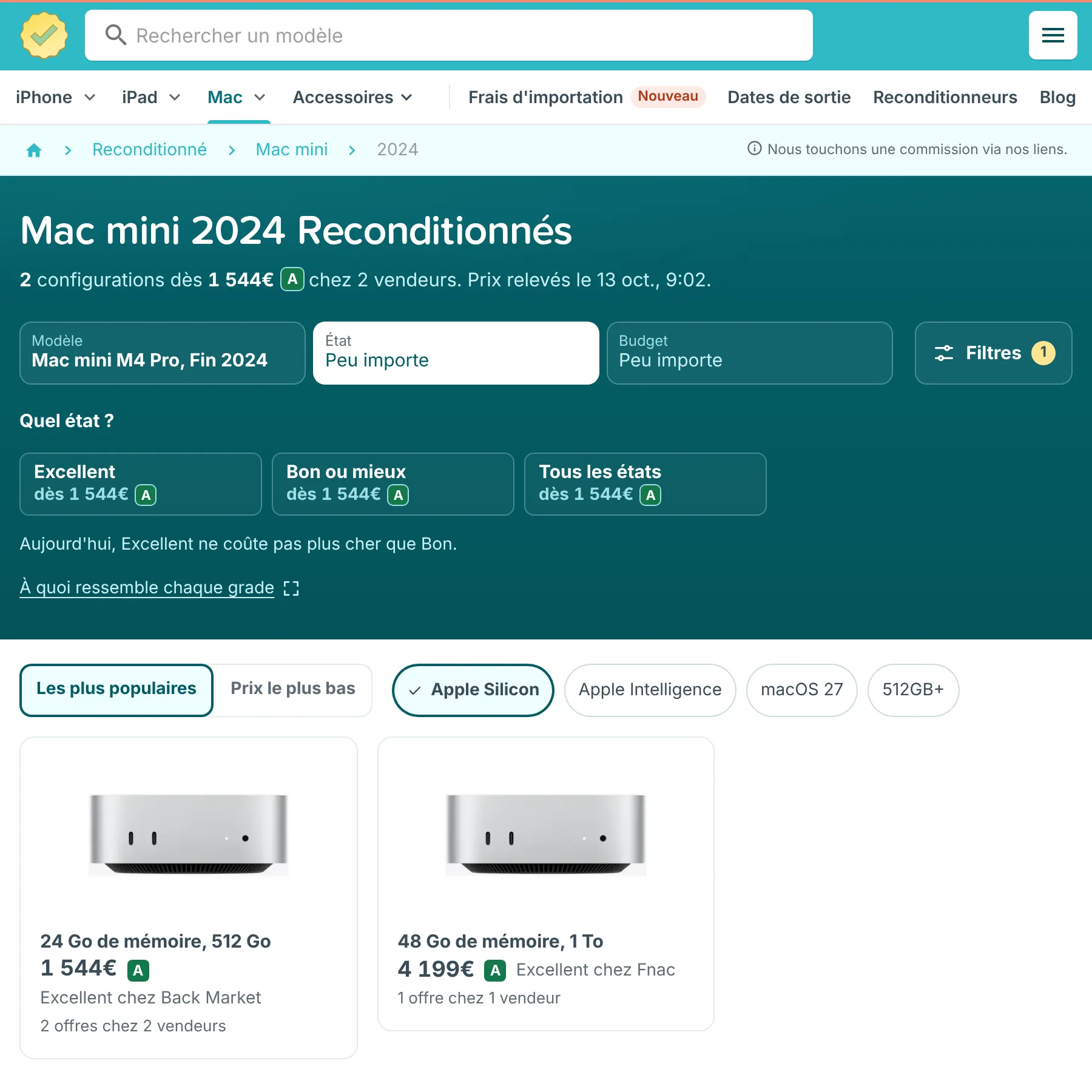Screen dimensions: 1092x1092
Task: Click into Rechercher un modèle search field
Action: (449, 35)
